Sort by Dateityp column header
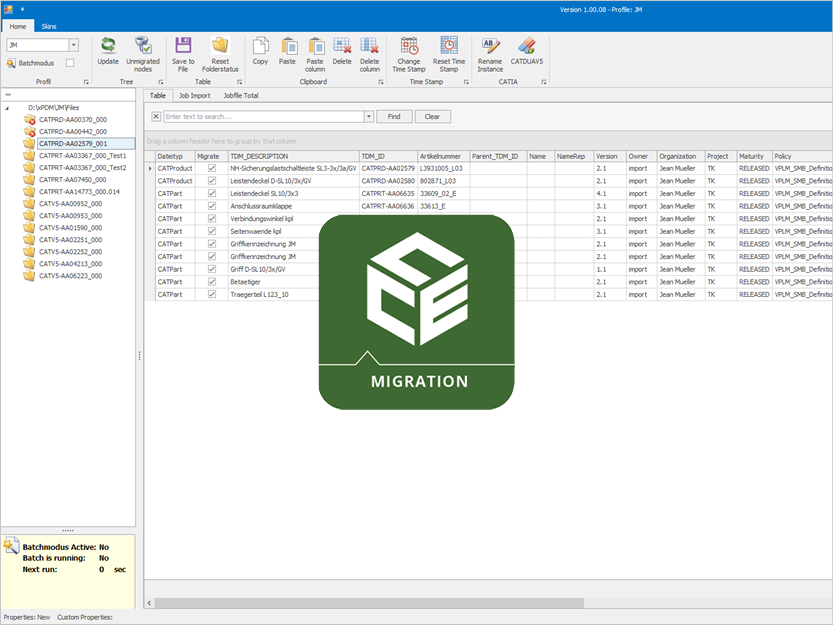 (x=175, y=156)
